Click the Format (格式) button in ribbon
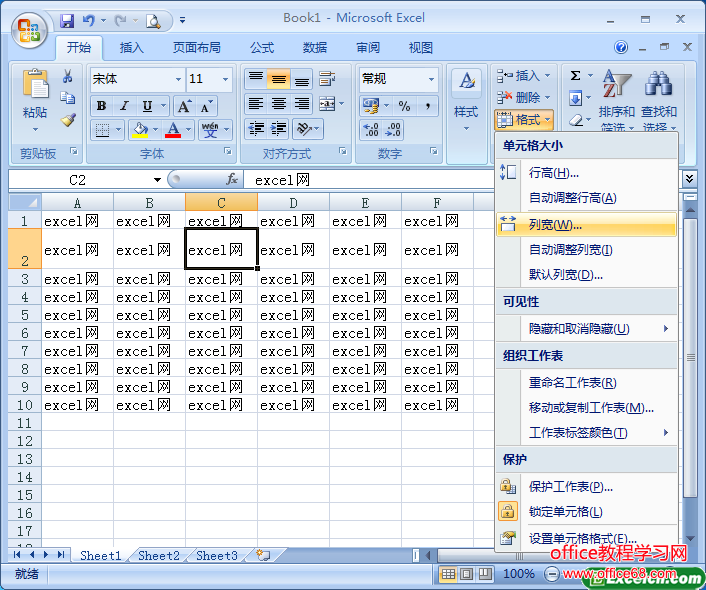This screenshot has height=590, width=706. tap(523, 120)
